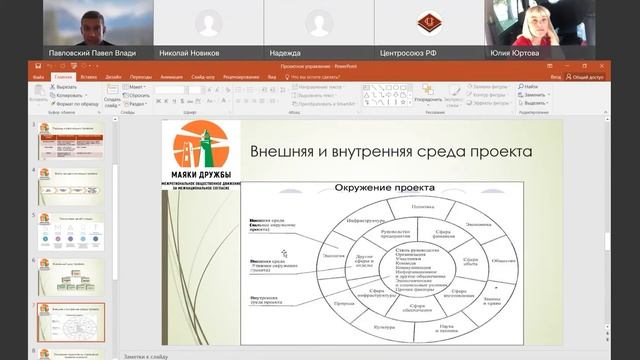Switch to the Дизайн tab

(113, 77)
